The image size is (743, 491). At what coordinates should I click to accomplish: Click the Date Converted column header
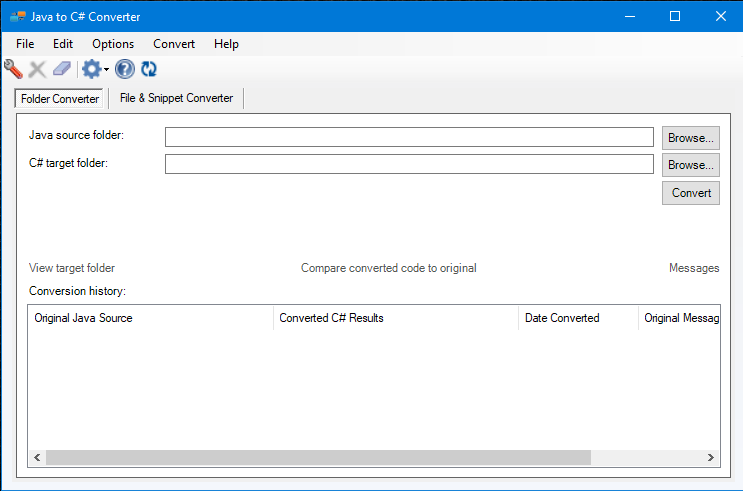coord(579,318)
